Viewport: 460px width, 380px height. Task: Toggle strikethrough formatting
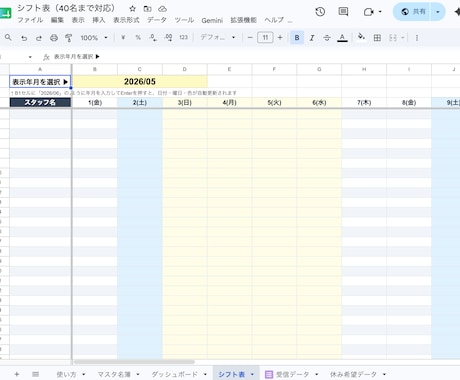327,38
